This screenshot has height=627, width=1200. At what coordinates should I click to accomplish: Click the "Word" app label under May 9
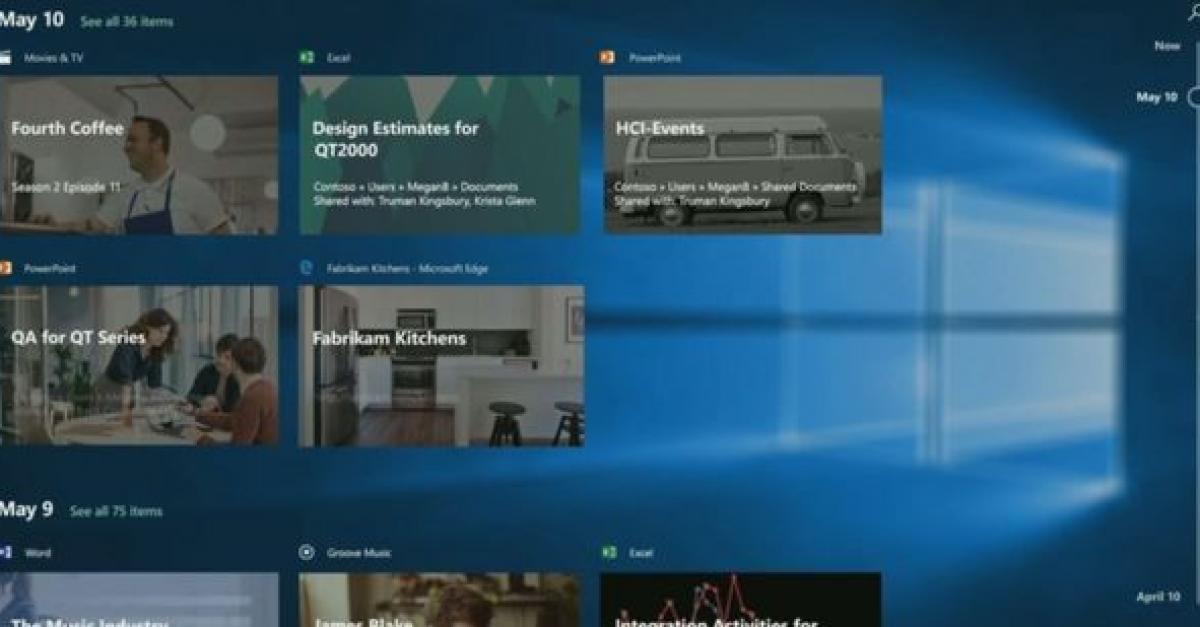pyautogui.click(x=37, y=552)
